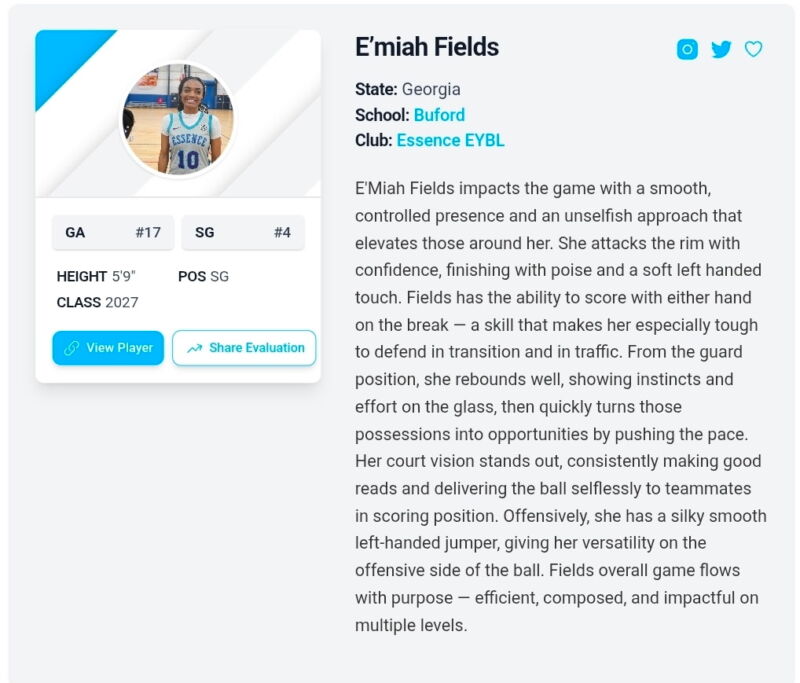Click the State: Georgia text
Screen dimensions: 800x683
pos(408,89)
